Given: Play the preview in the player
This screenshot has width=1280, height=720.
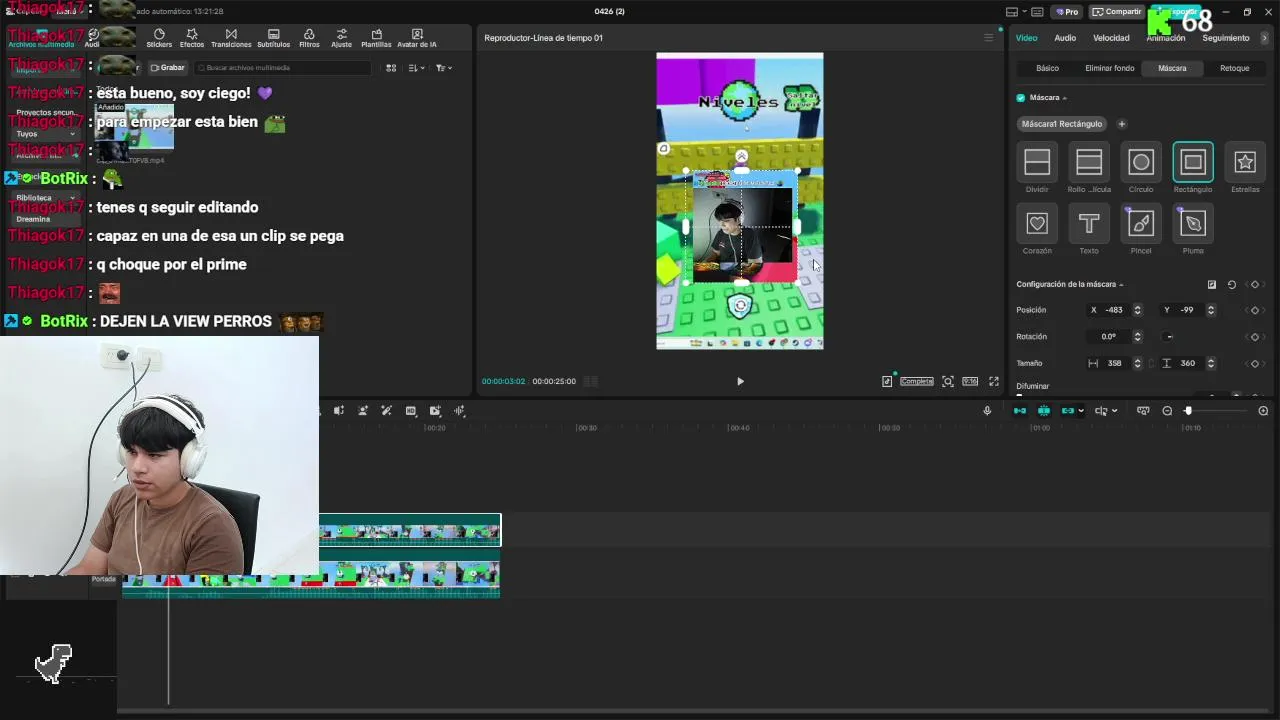Looking at the screenshot, I should (740, 381).
